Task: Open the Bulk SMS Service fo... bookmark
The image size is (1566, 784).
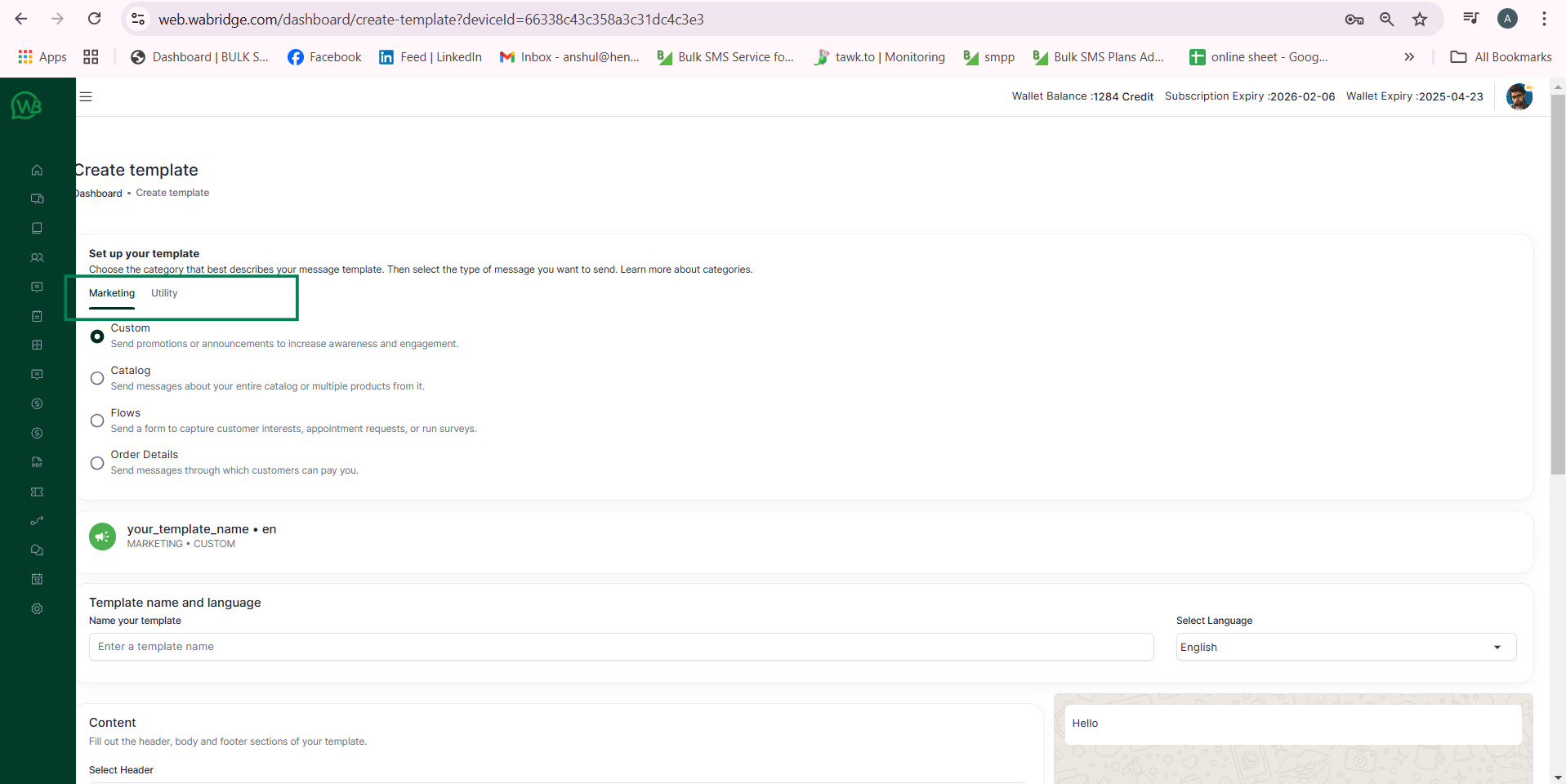Action: point(726,56)
